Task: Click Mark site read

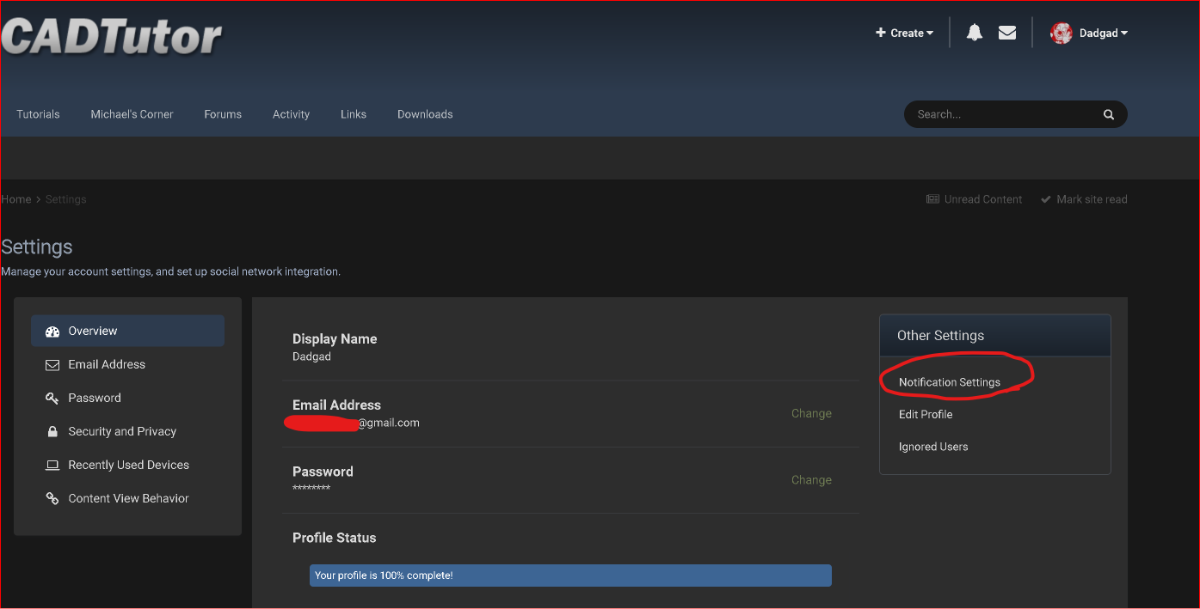Action: 1084,199
